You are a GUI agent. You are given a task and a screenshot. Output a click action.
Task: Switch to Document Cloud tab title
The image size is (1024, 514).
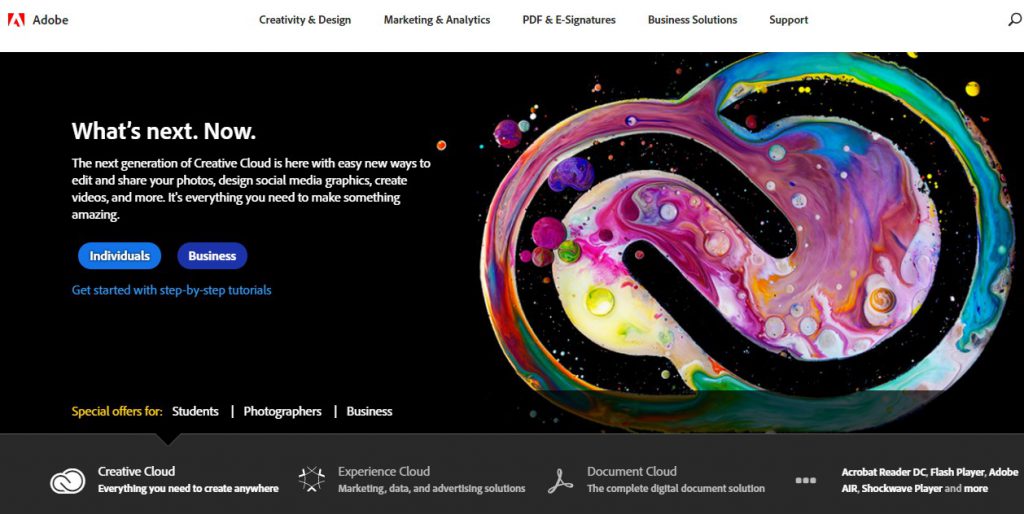[x=632, y=471]
